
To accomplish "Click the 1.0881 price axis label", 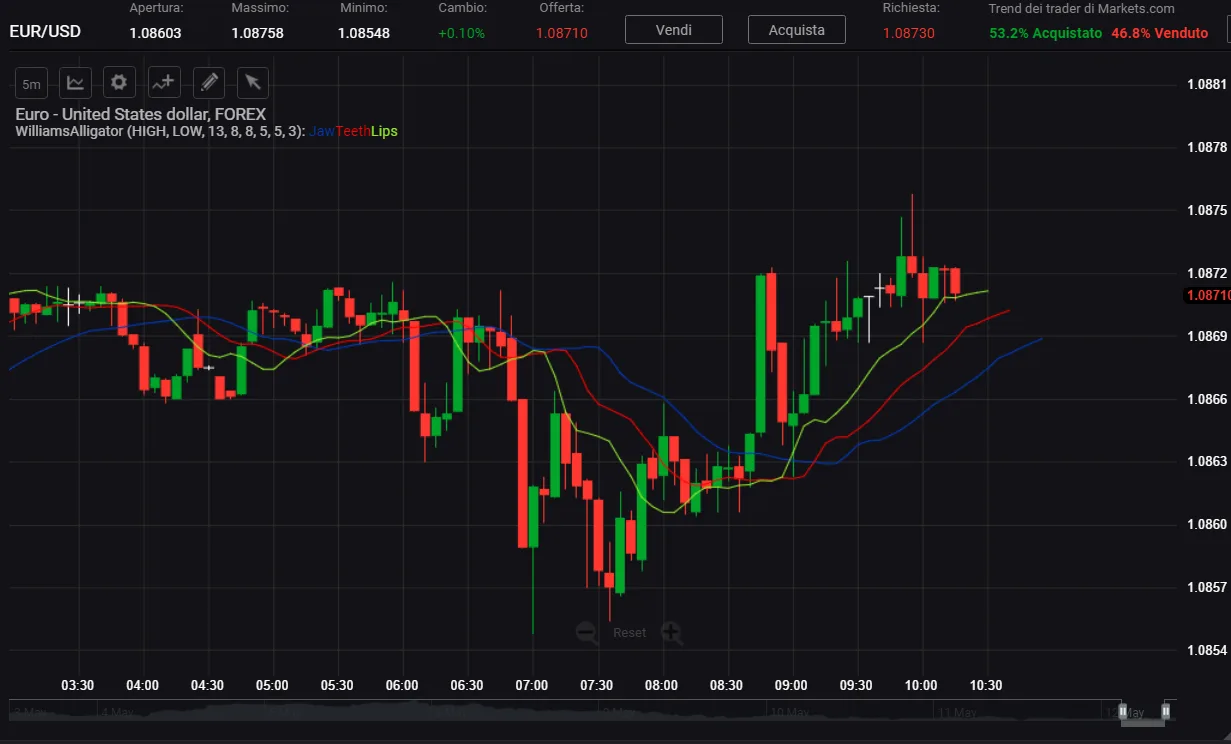I will (x=1206, y=84).
